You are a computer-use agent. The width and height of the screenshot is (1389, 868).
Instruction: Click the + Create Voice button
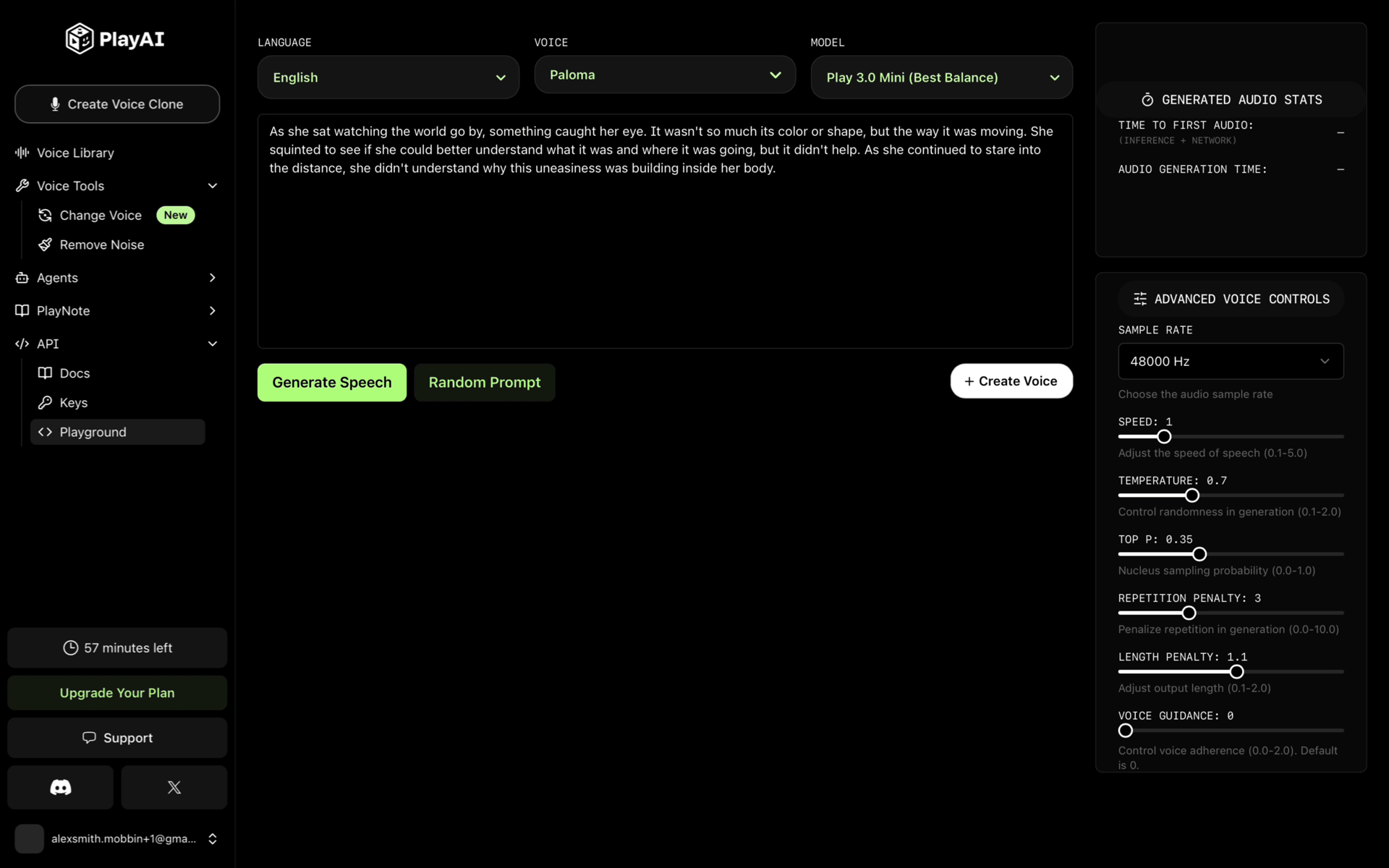pyautogui.click(x=1011, y=381)
